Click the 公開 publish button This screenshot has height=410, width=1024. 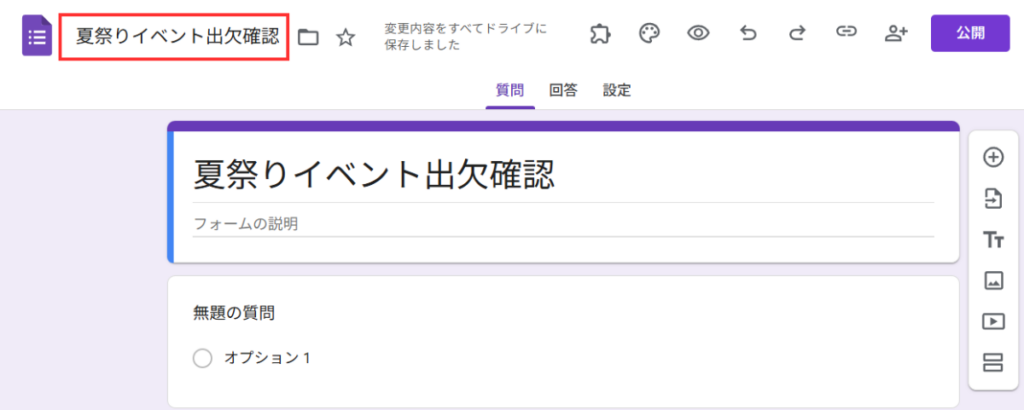click(970, 33)
